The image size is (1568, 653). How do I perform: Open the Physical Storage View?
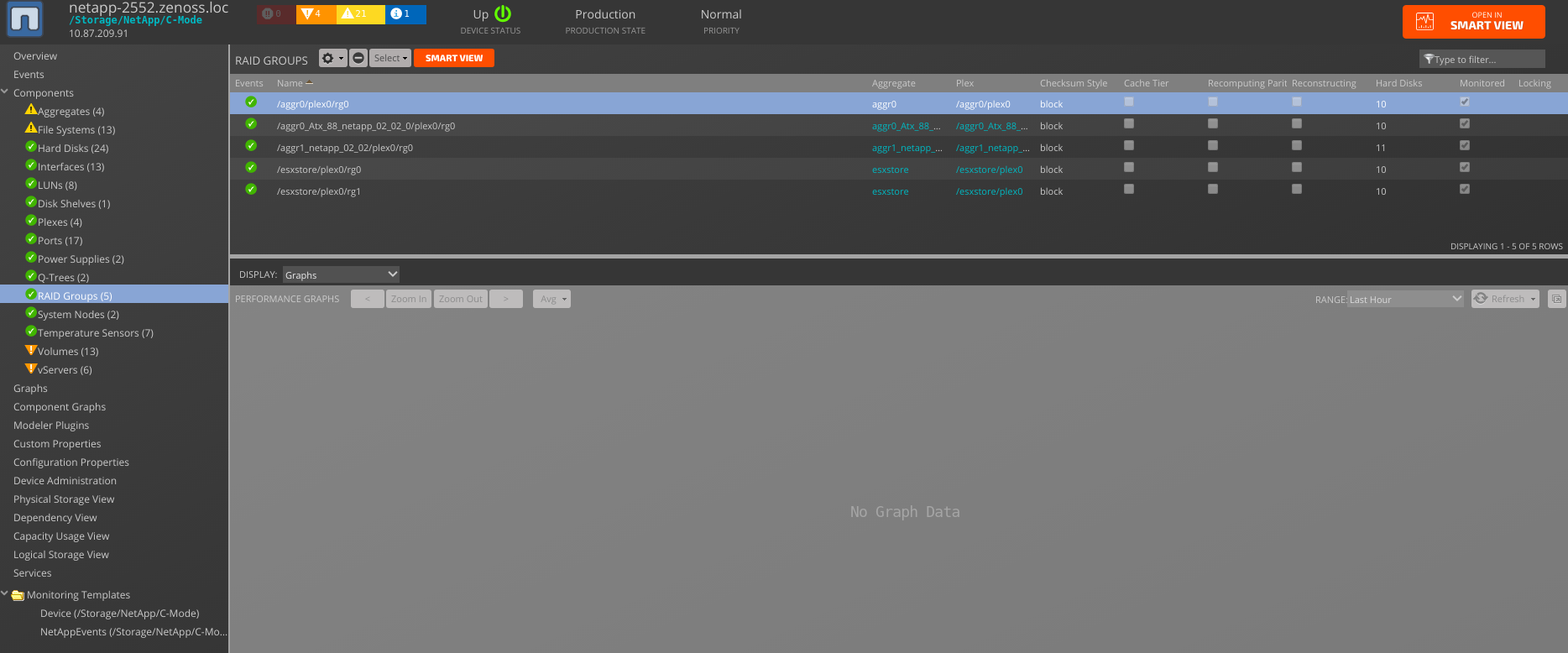point(64,499)
